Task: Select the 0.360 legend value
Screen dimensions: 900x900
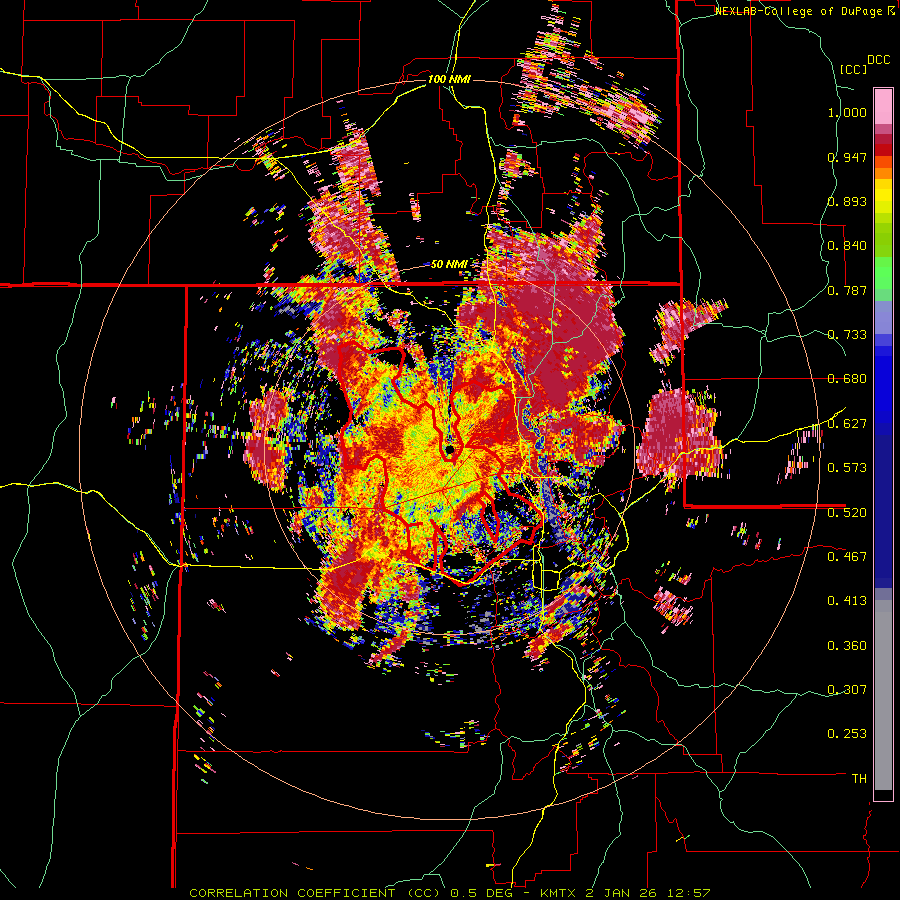Action: tap(847, 646)
